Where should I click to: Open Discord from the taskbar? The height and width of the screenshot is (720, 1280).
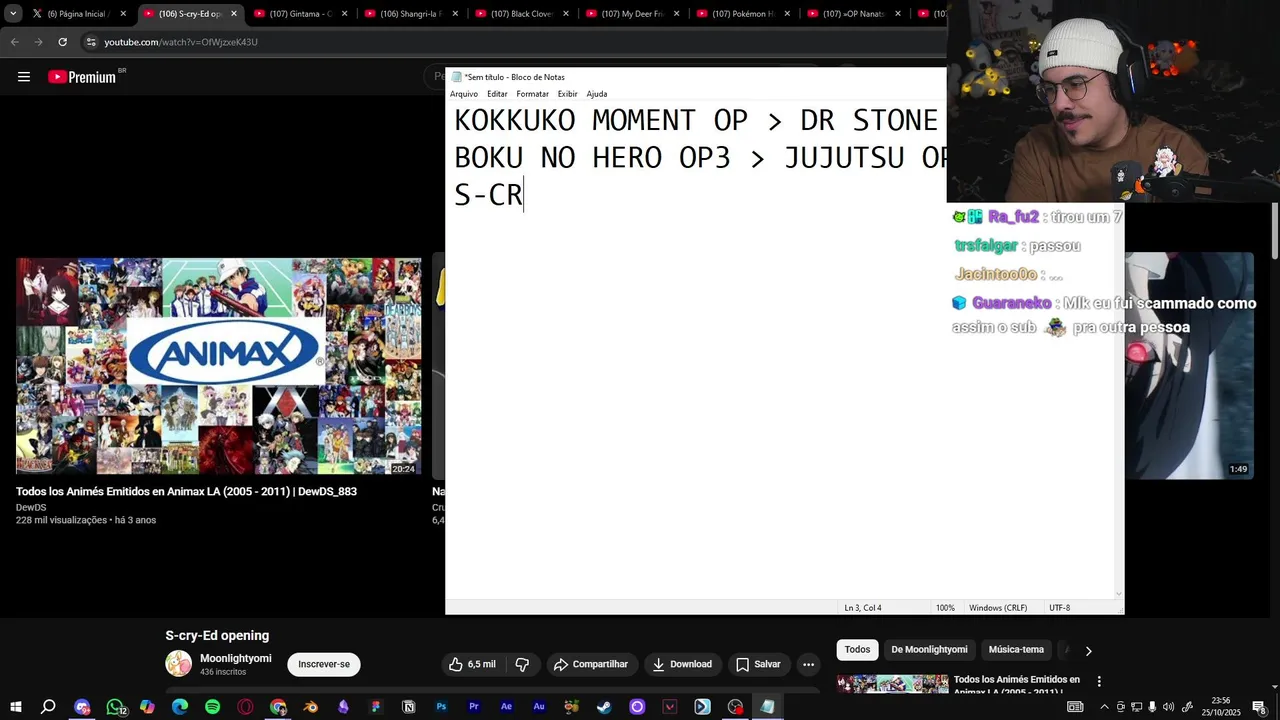point(82,707)
